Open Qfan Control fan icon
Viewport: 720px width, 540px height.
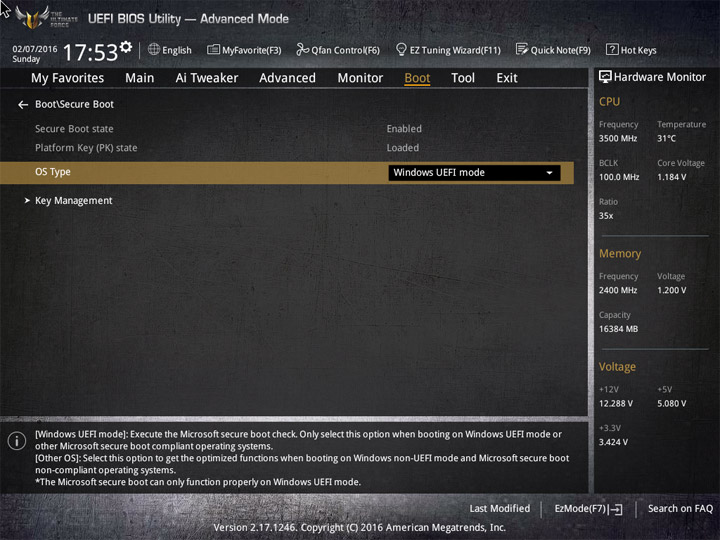[x=302, y=49]
